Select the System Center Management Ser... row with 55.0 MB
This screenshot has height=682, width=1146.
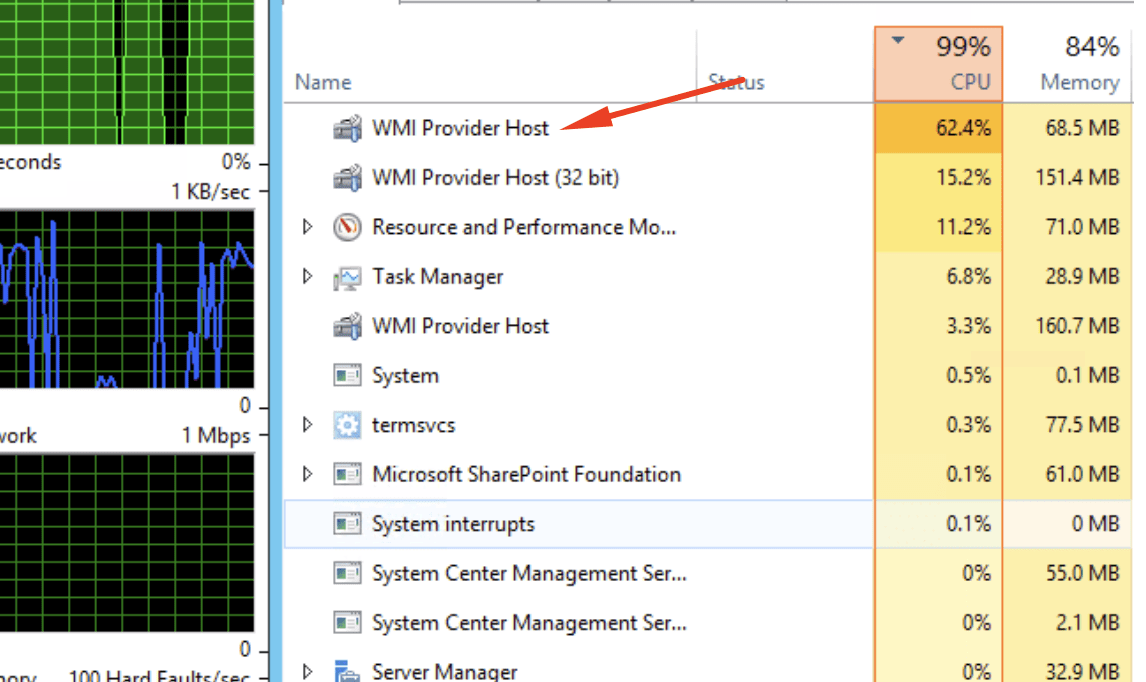(708, 573)
